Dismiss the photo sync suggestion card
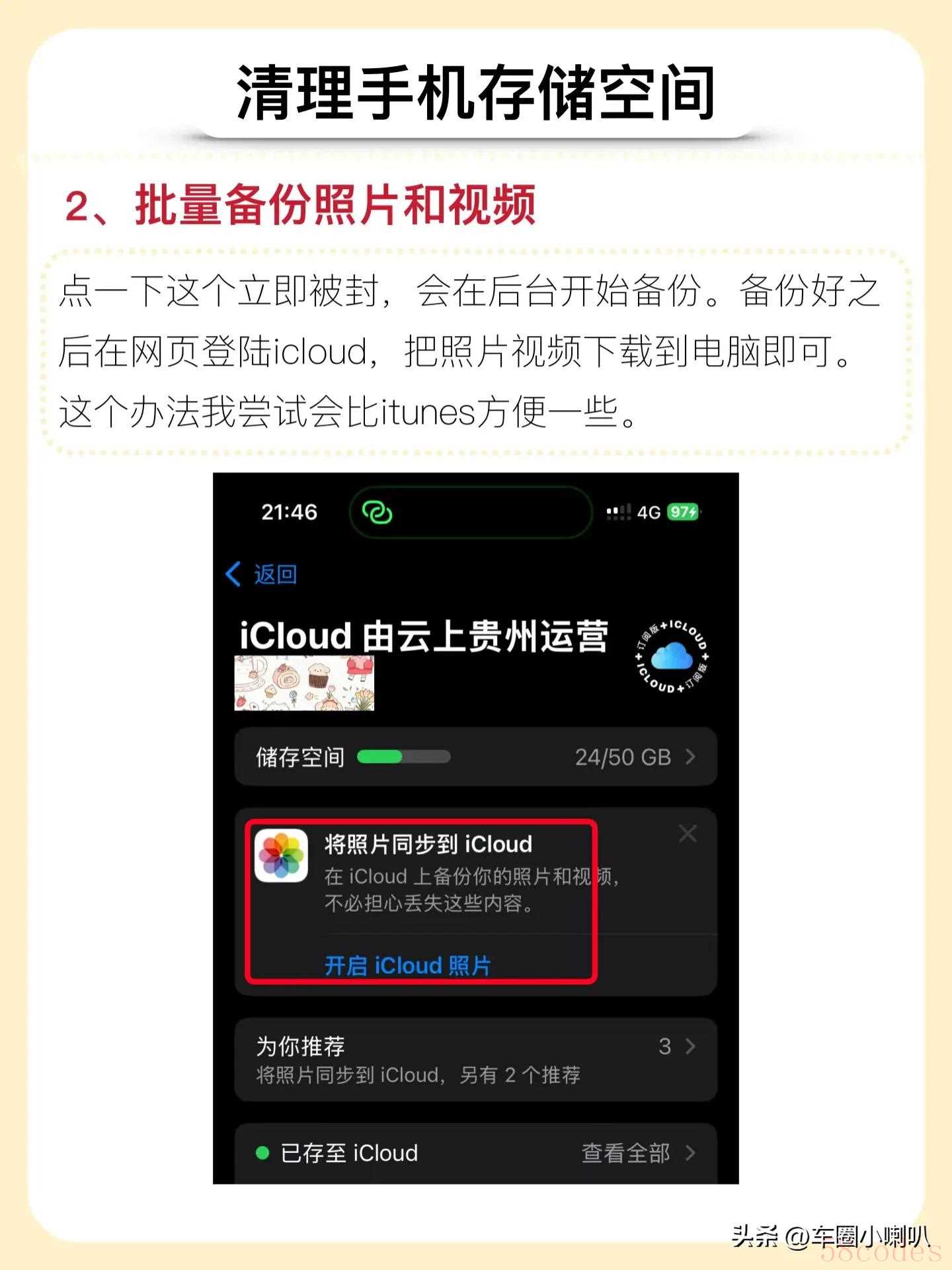952x1270 pixels. [688, 833]
